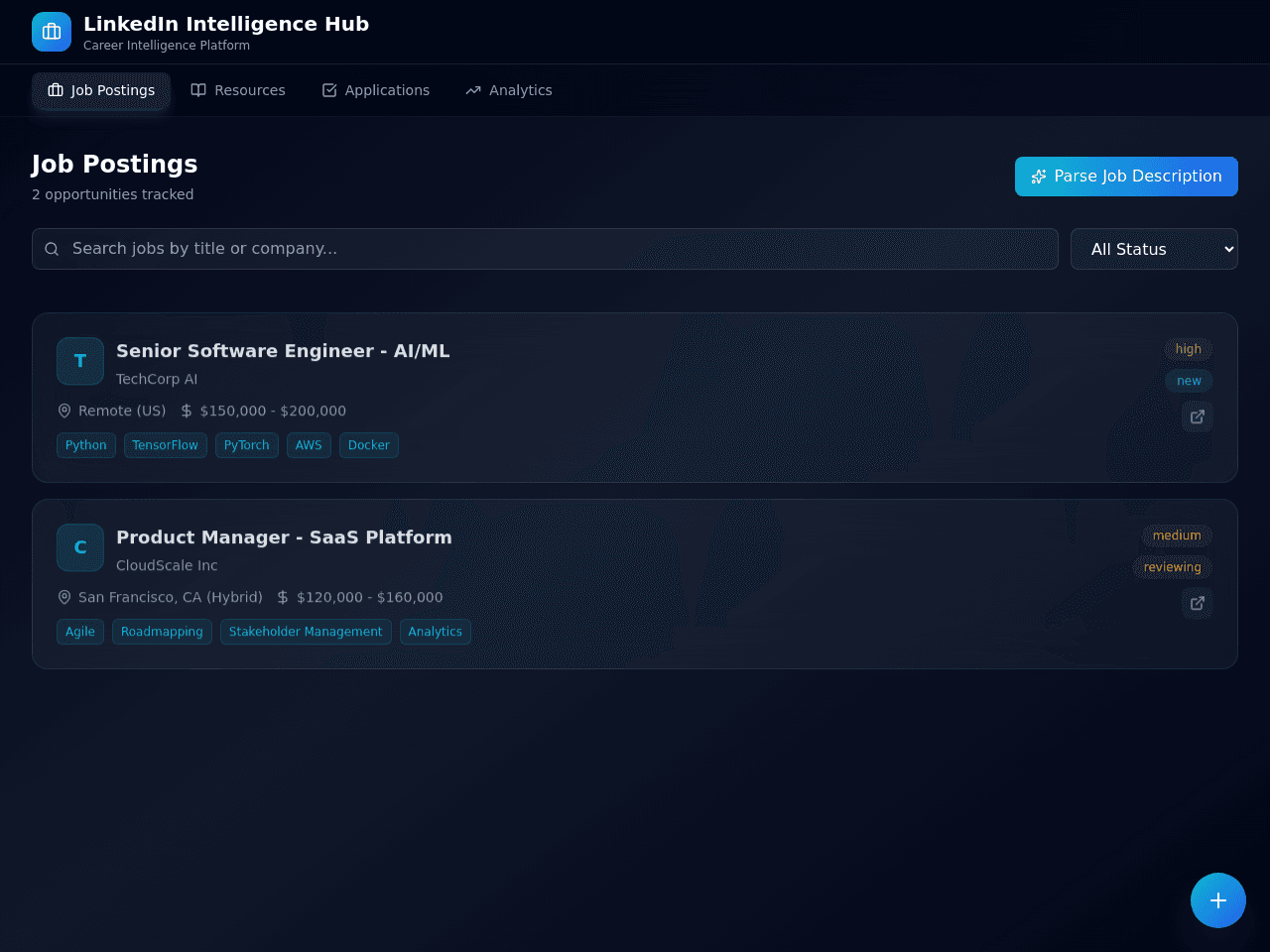Select the AWS skill tag
Viewport: 1270px width, 952px height.
pos(309,445)
